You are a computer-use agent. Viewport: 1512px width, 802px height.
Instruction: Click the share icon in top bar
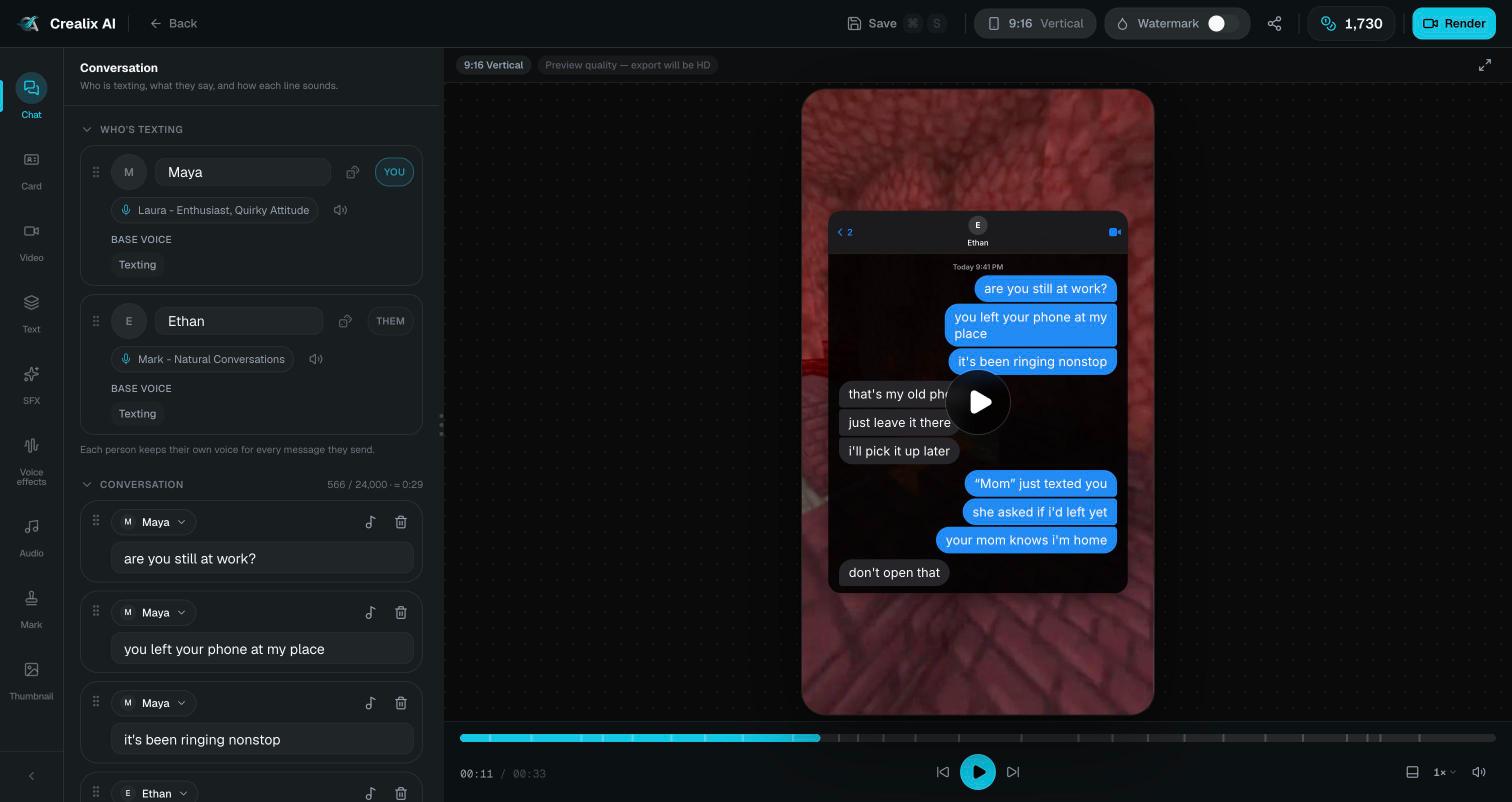1274,23
